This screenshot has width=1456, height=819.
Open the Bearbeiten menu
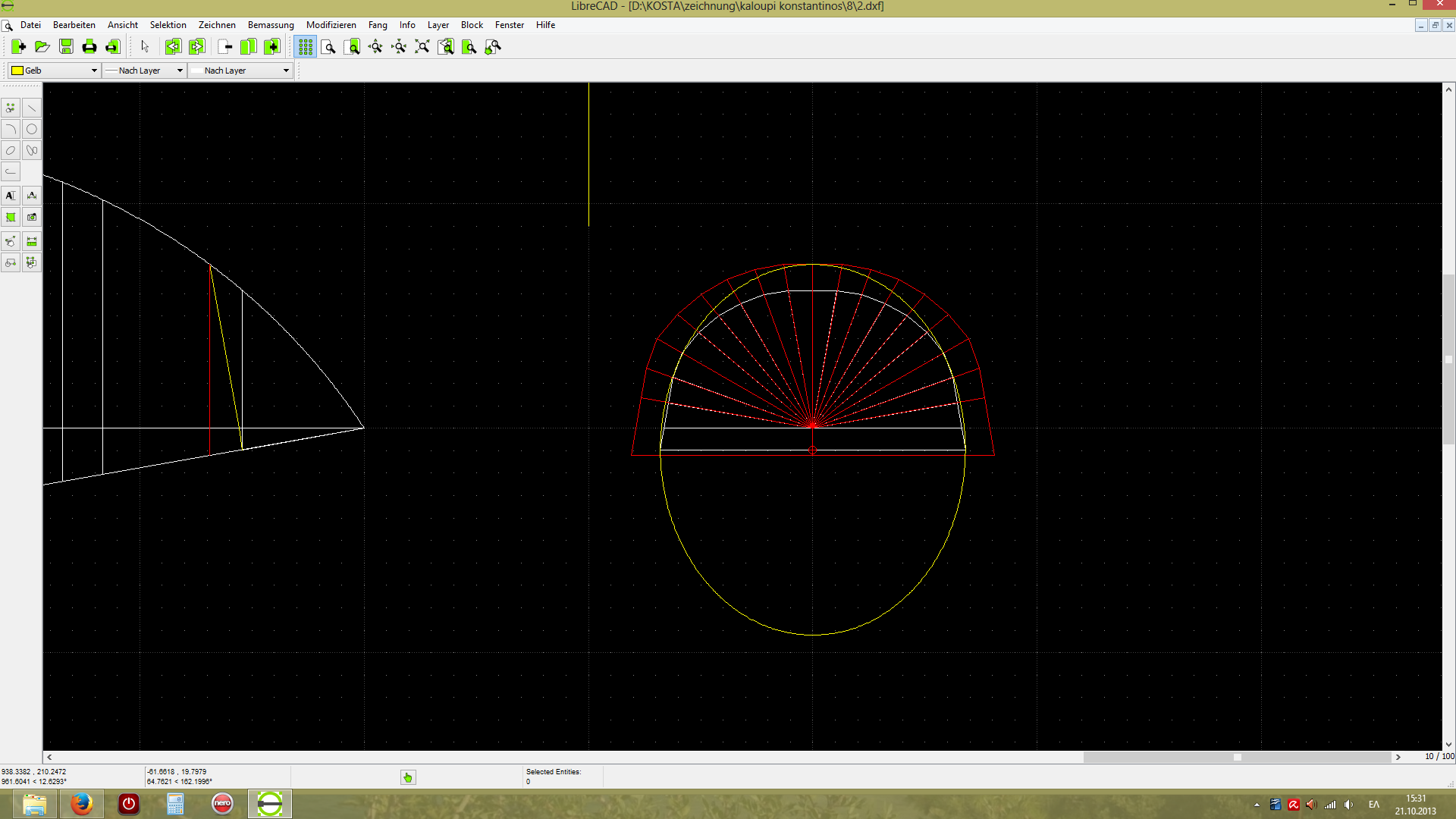coord(74,25)
